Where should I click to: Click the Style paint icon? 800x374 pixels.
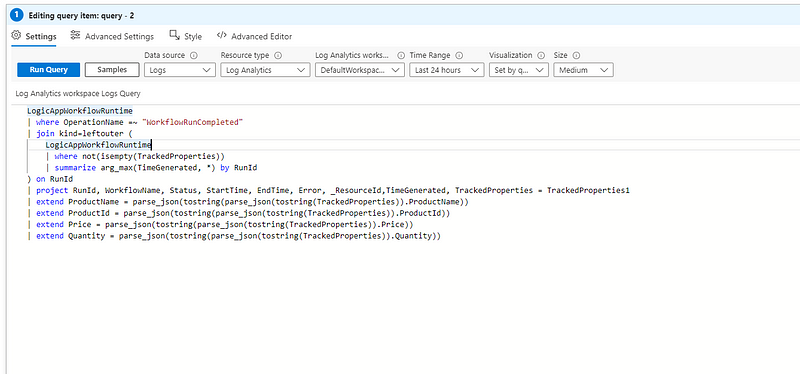tap(174, 35)
